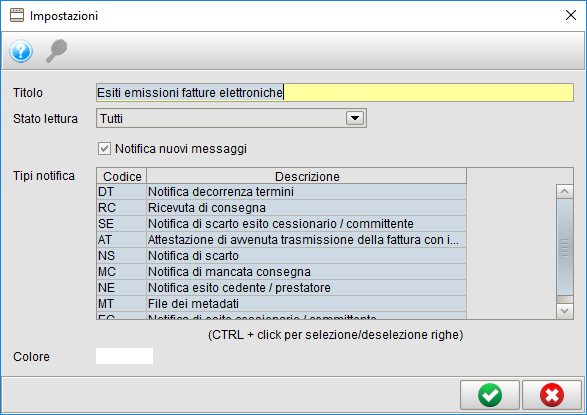The image size is (587, 415).
Task: Click scrollbar down arrow in Tipi notifica
Action: click(565, 311)
